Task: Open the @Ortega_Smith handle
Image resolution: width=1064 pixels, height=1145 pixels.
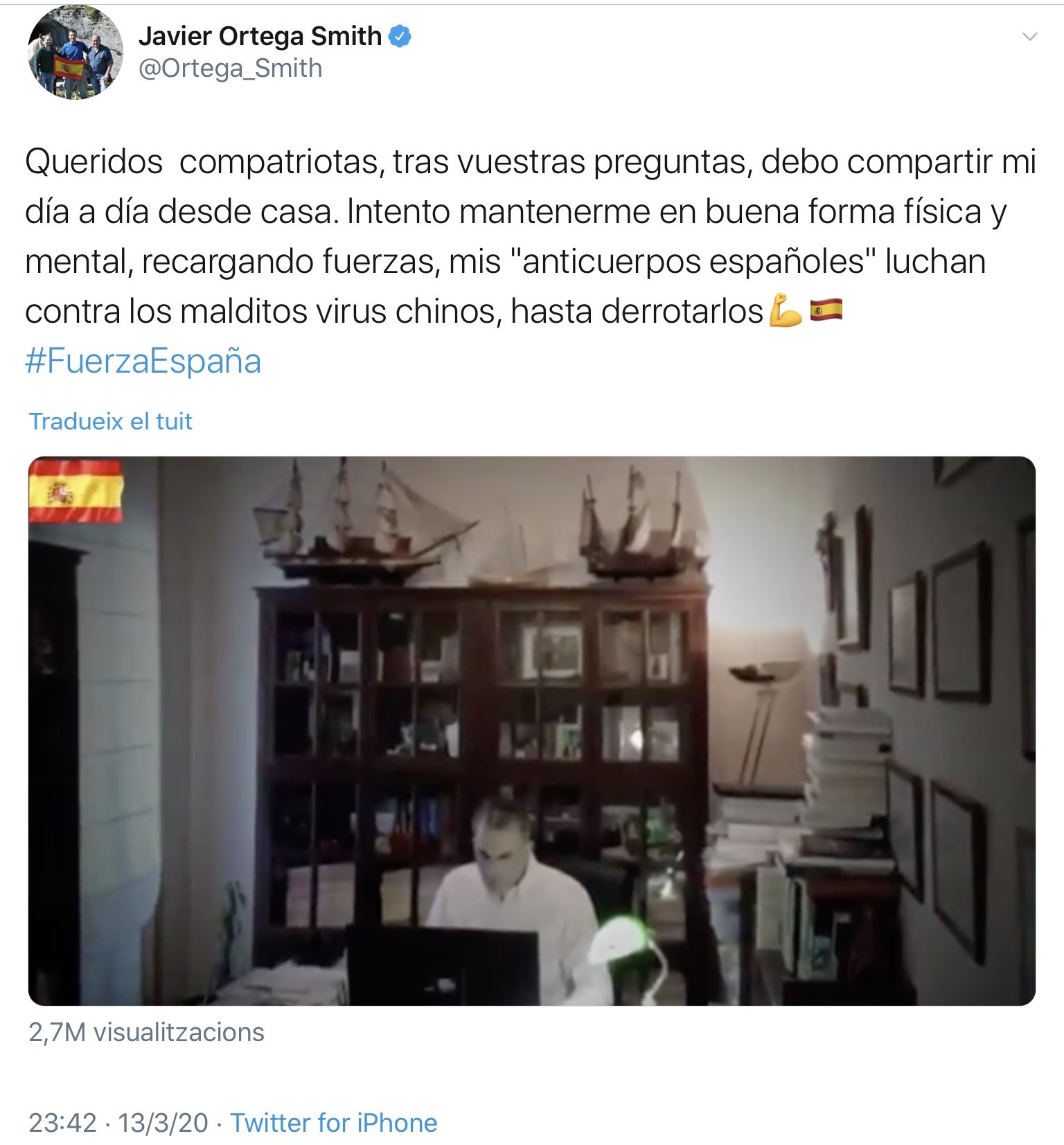Action: [x=231, y=69]
